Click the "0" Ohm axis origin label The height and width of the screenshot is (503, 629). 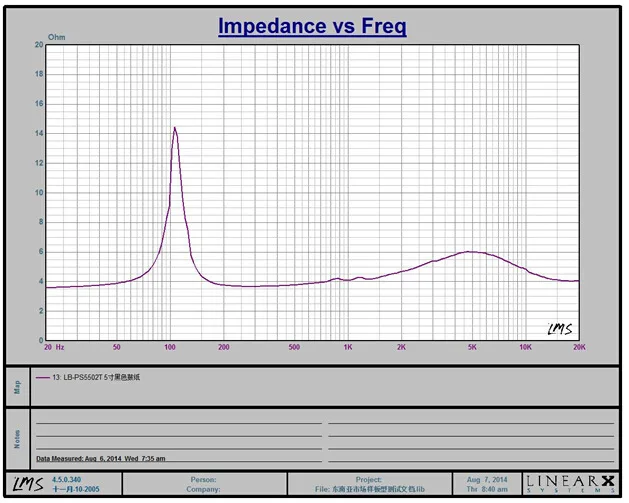41,341
